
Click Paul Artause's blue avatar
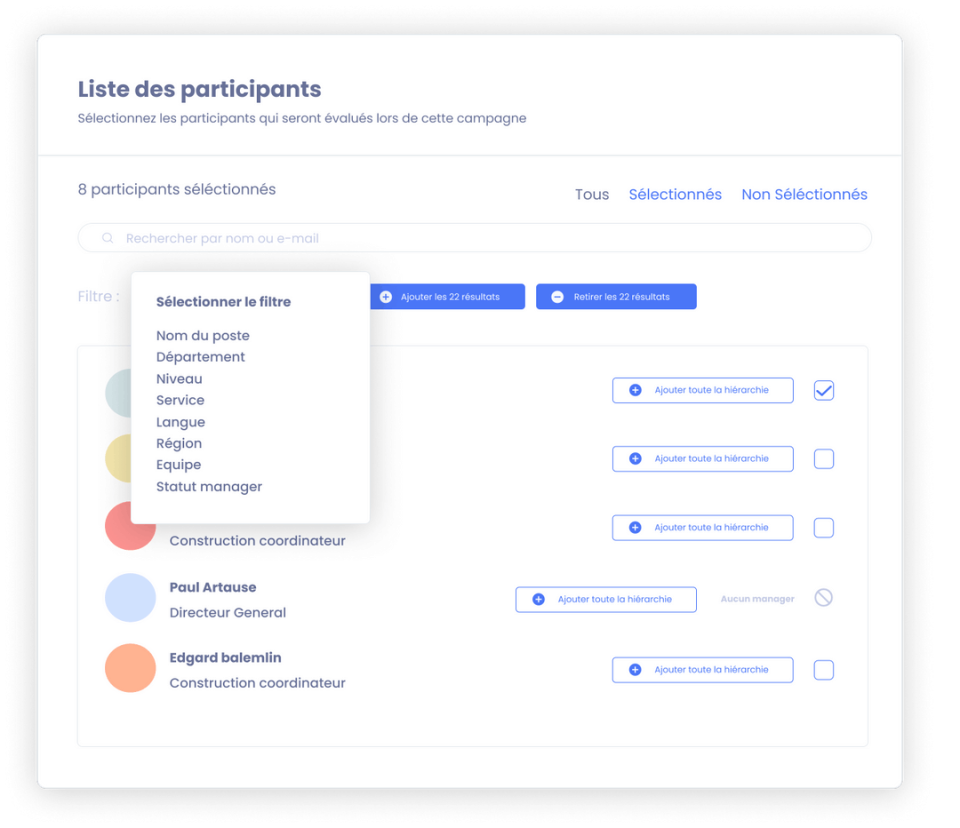click(x=130, y=597)
